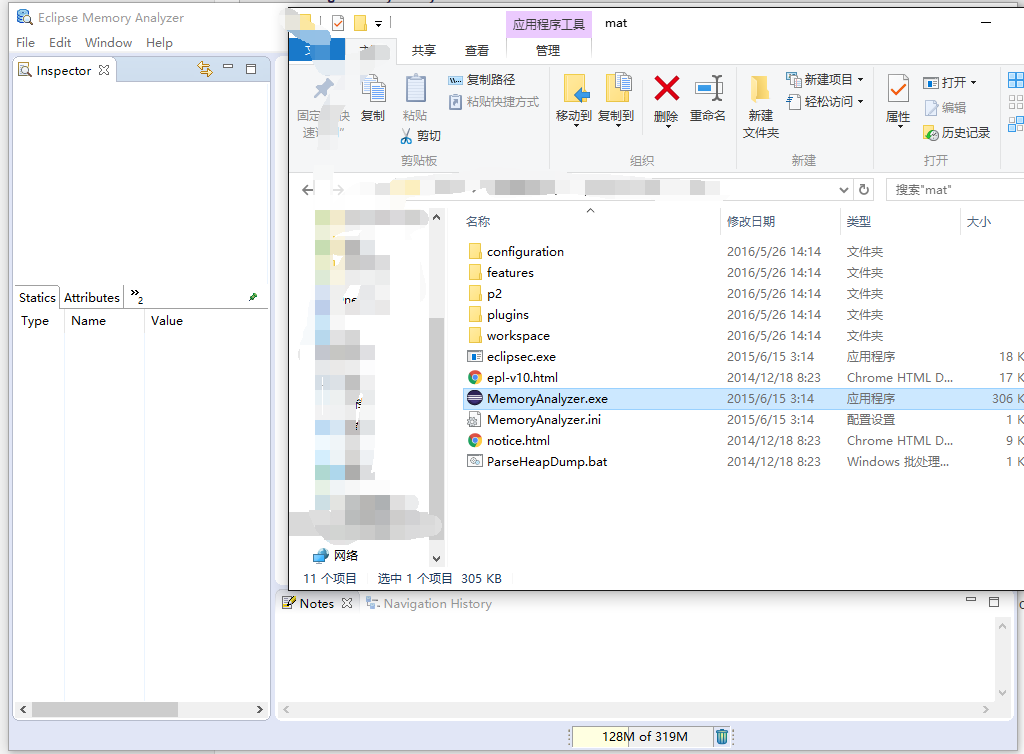Click the Size (大小) column header

pyautogui.click(x=978, y=222)
